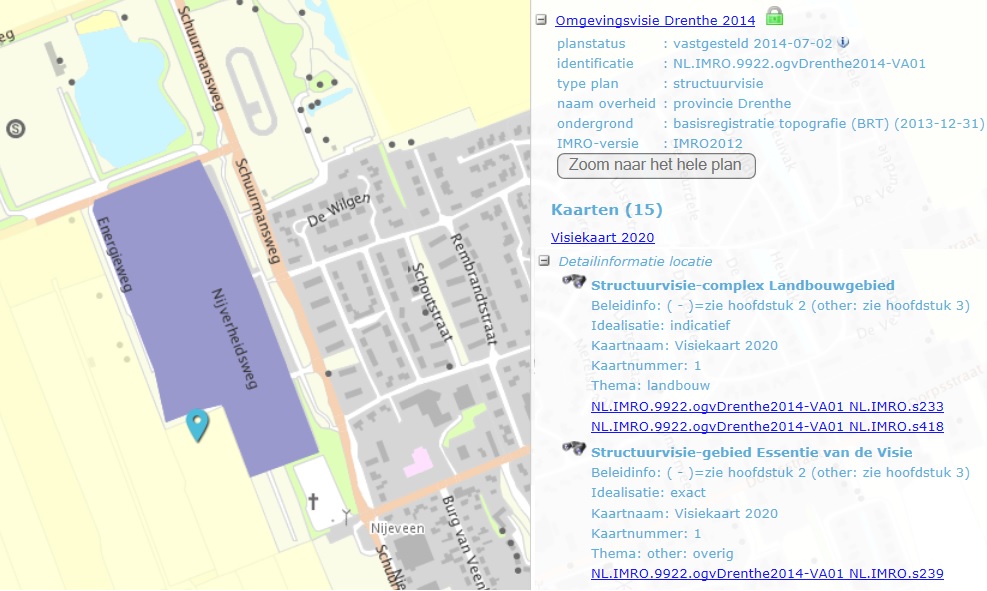Click the info icon next to planstatus date
The image size is (987, 591).
tap(843, 43)
